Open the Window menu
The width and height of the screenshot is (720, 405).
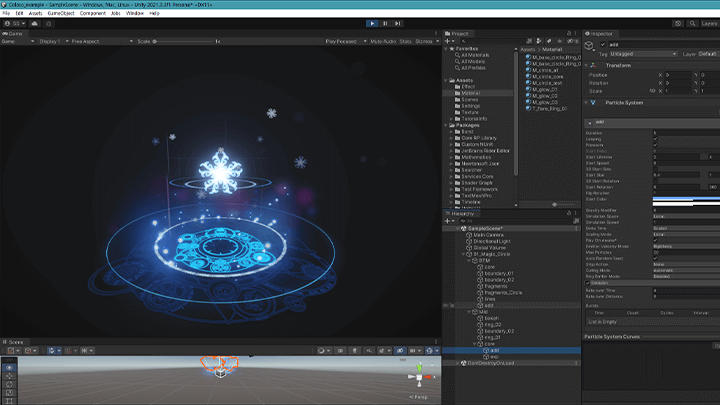click(135, 13)
